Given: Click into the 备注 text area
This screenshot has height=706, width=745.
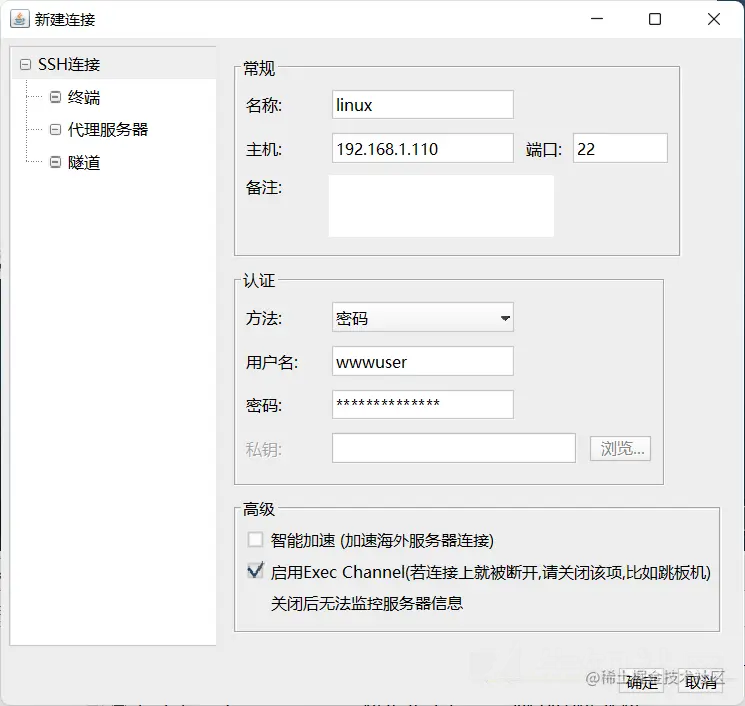Looking at the screenshot, I should 441,206.
